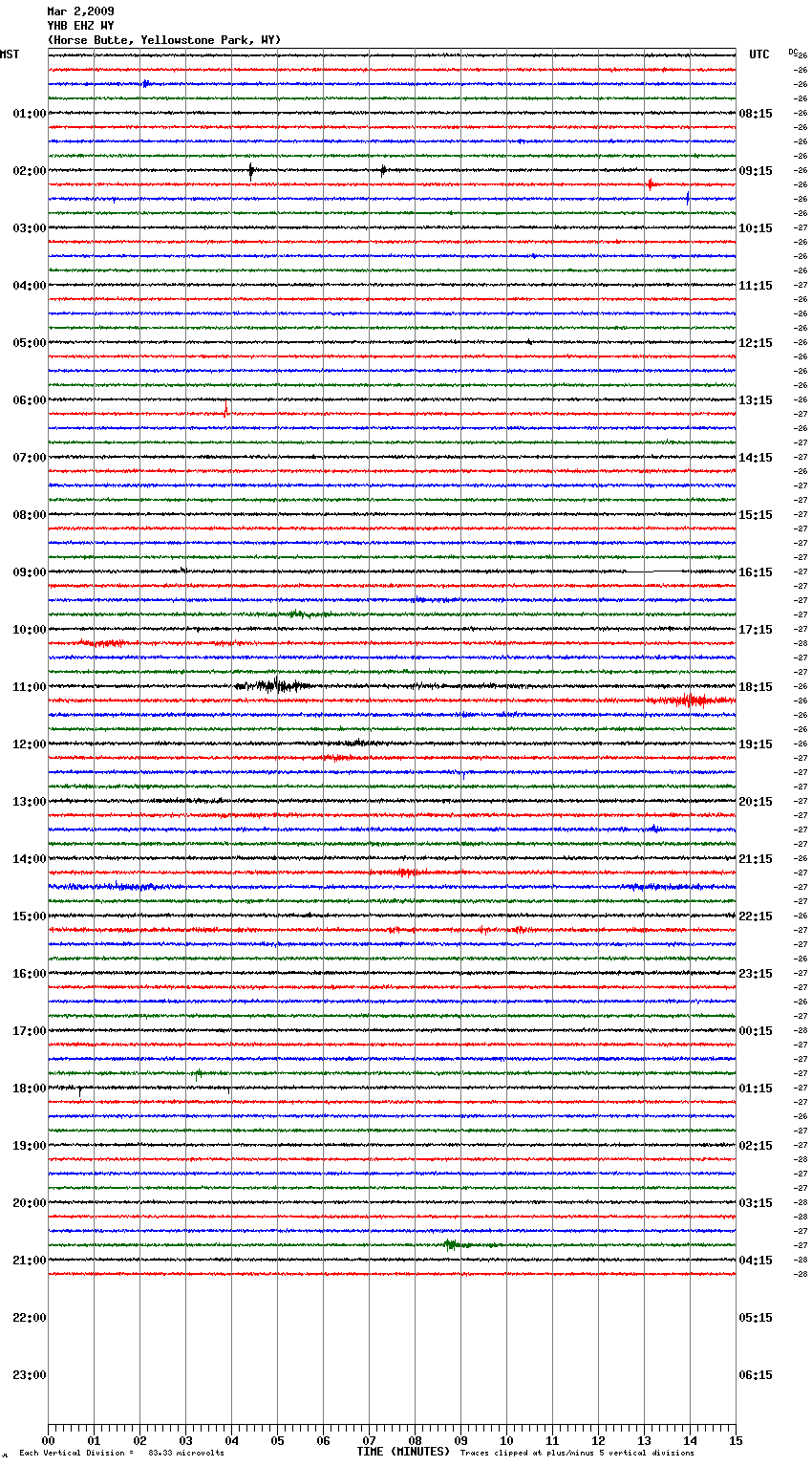Click bottom minute-axis tick "08"
This screenshot has width=812, height=1466.
(415, 1440)
